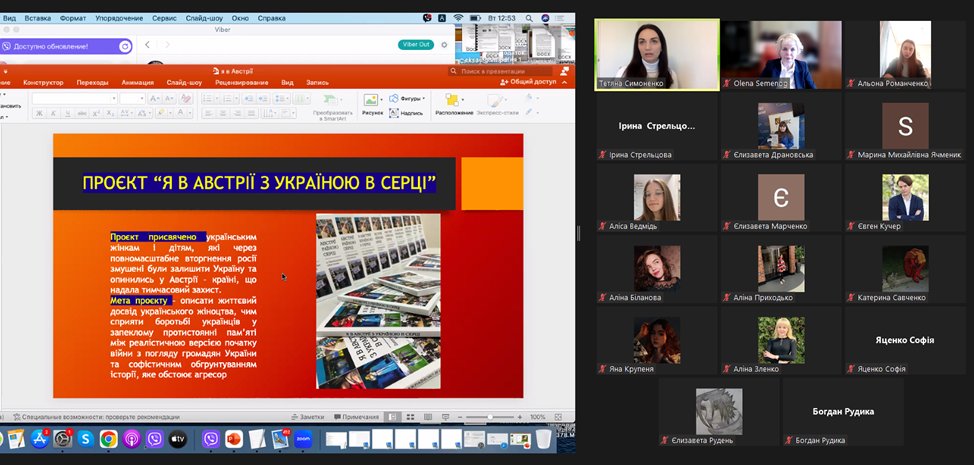Open the Вставка menu in menu bar
Viewport: 974px width, 465px height.
click(x=39, y=18)
